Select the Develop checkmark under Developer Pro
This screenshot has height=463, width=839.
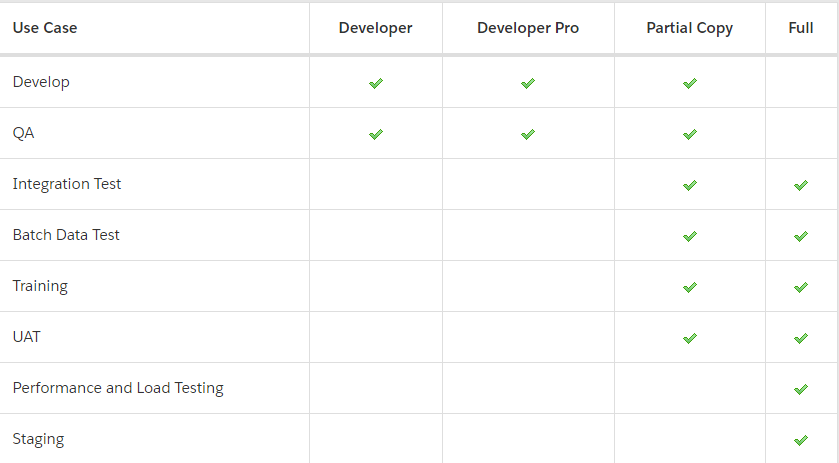[x=528, y=83]
